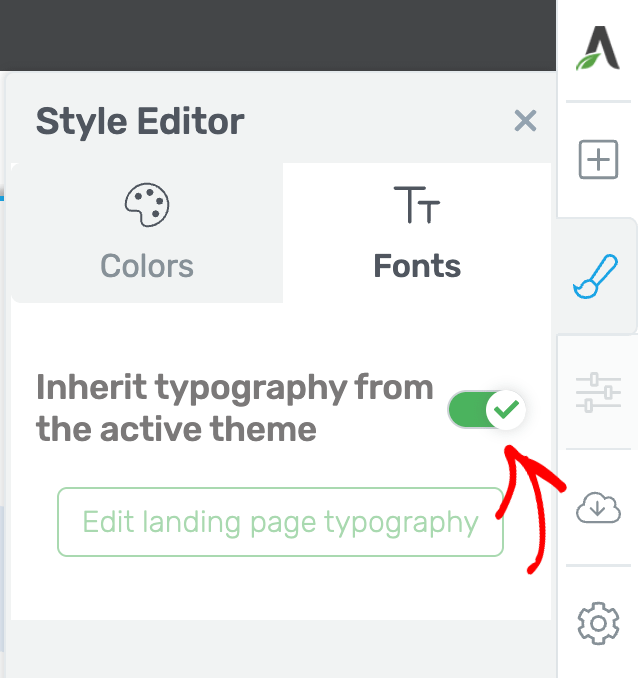Click the cloud download templates icon
The width and height of the screenshot is (638, 678).
tap(598, 508)
